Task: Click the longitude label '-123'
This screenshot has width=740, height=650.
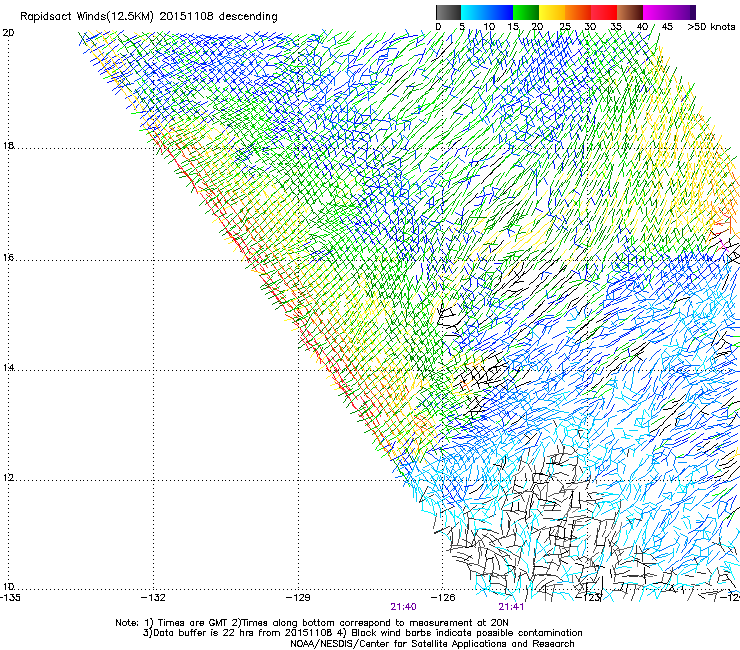Action: tap(589, 598)
